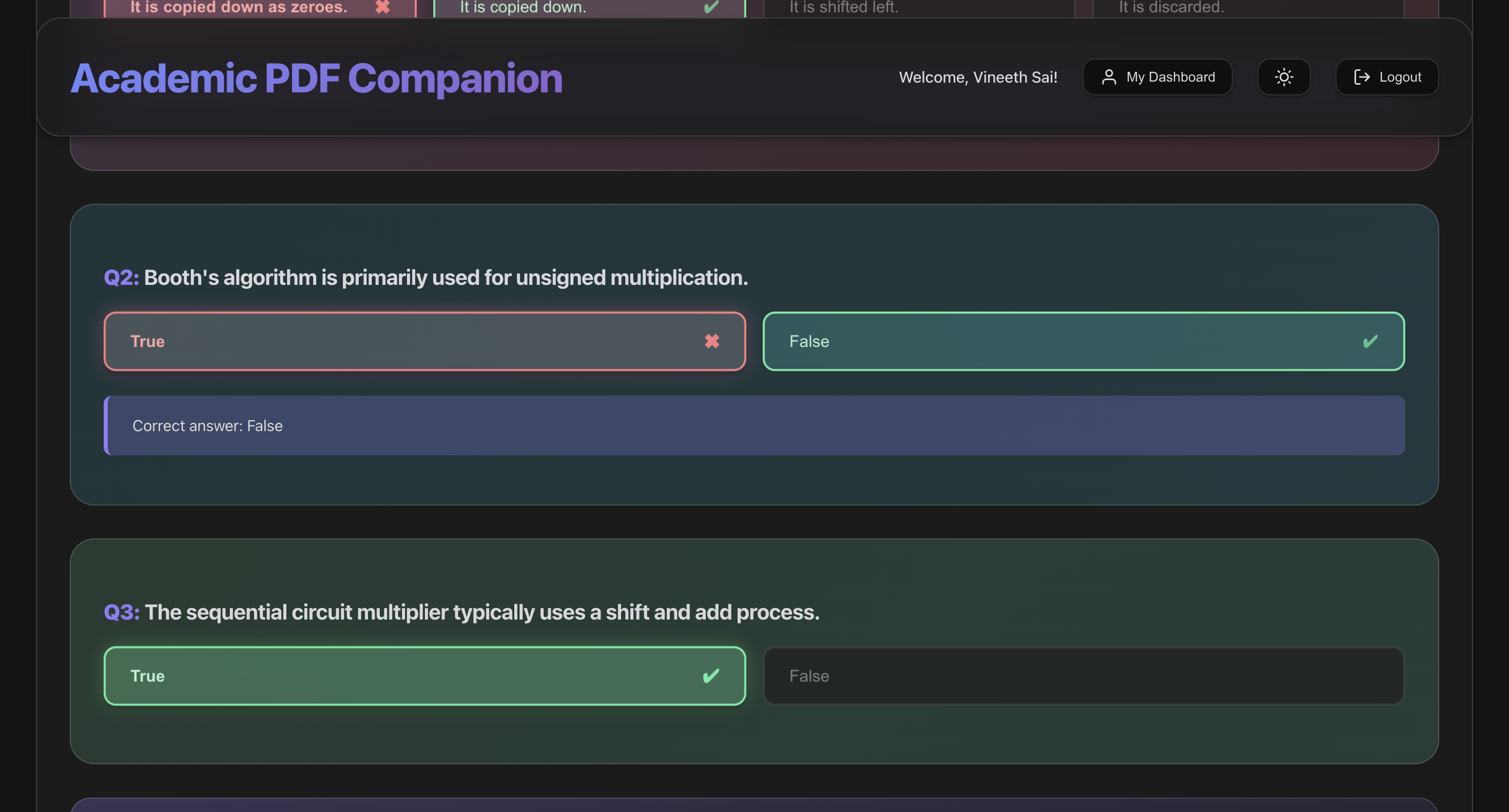Click 'Welcome, Vineeth Sai!' greeting
The width and height of the screenshot is (1509, 812).
[x=978, y=77]
